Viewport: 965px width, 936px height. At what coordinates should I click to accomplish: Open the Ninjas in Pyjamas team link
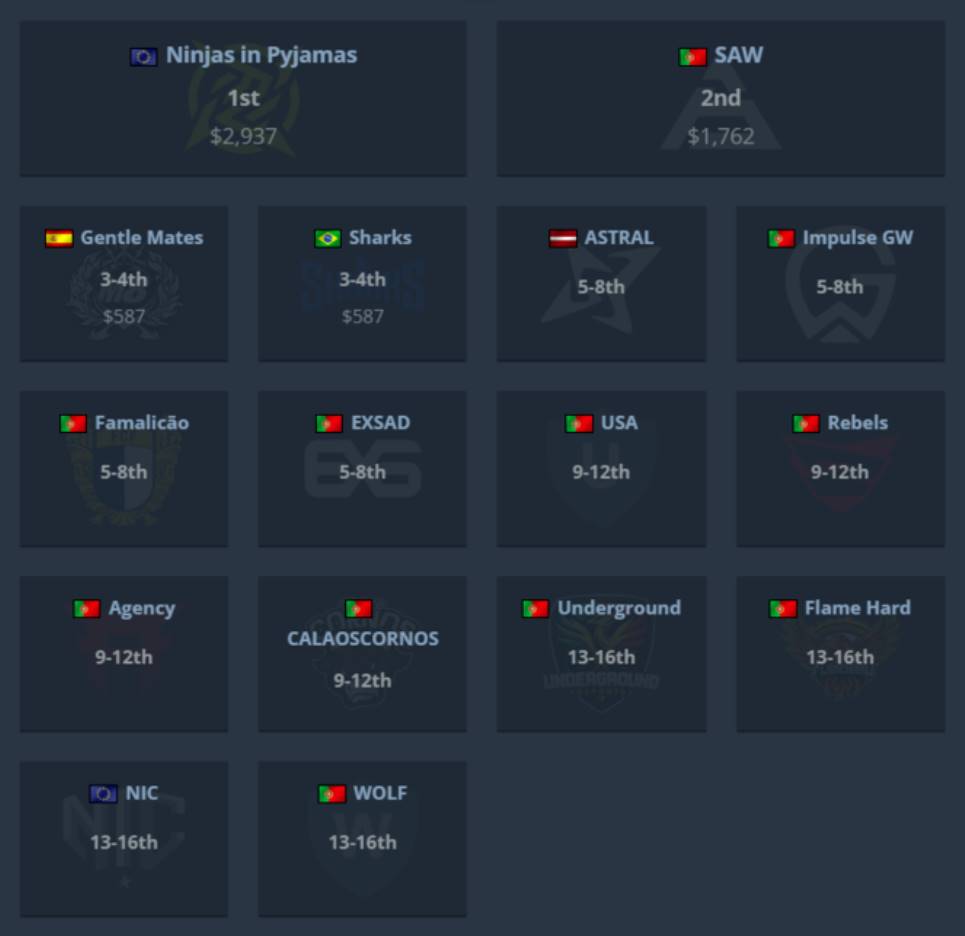(x=262, y=56)
